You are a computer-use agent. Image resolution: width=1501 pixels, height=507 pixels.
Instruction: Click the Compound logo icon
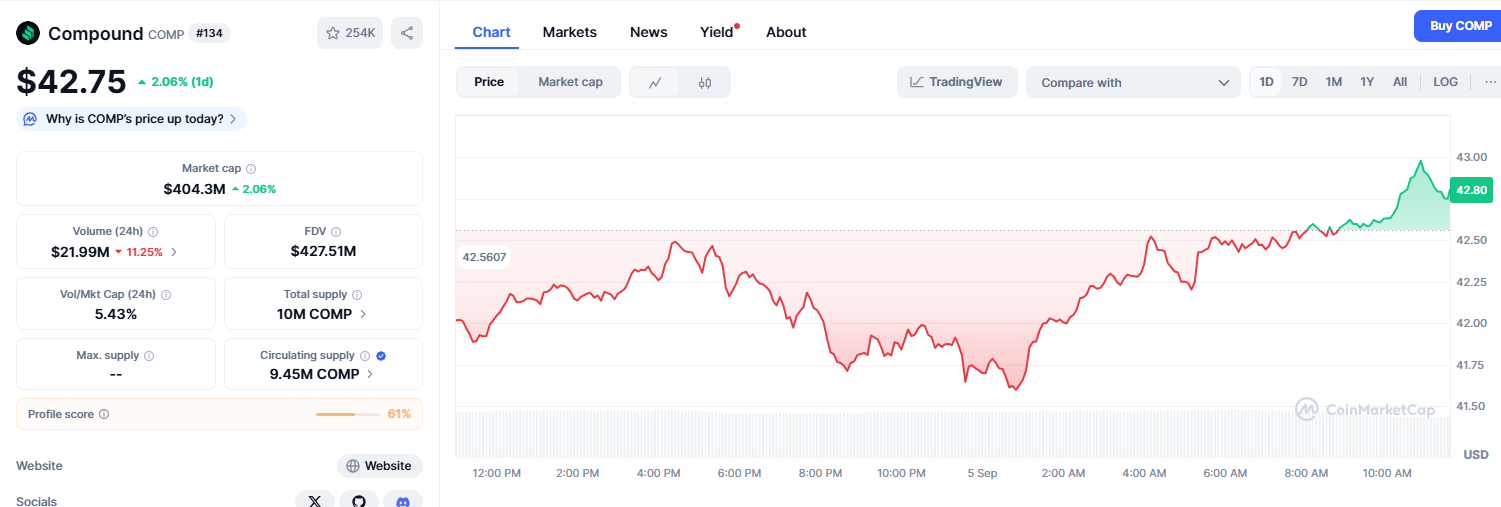tap(28, 33)
